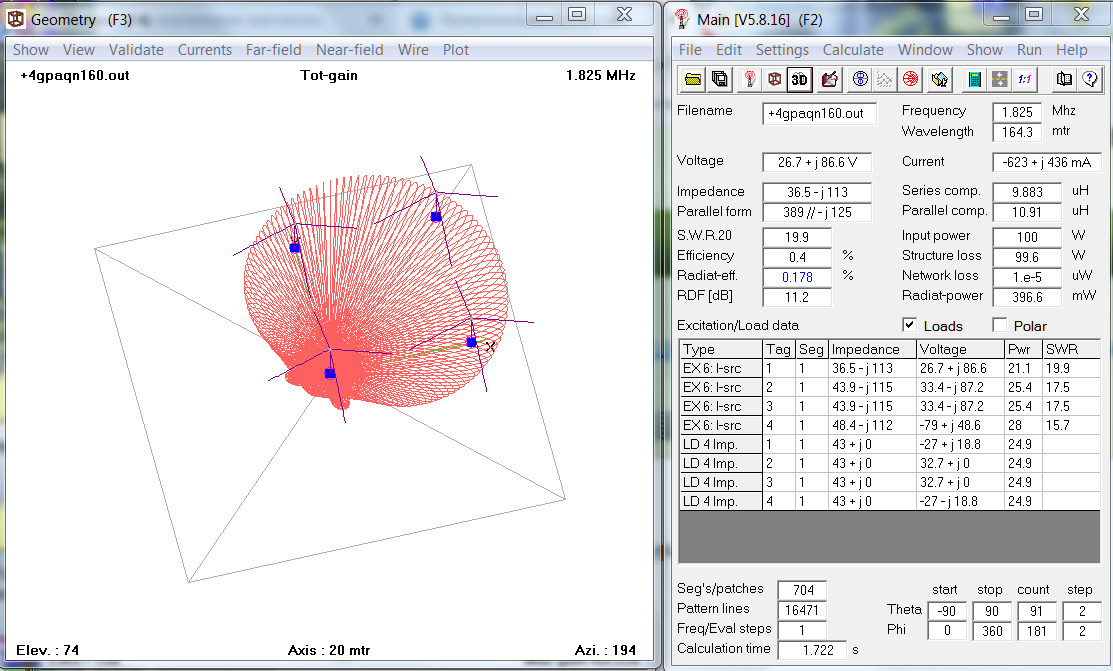Screen dimensions: 1113x671
Task: Click the blue Radiat-eff. value 0.178
Action: 796,277
